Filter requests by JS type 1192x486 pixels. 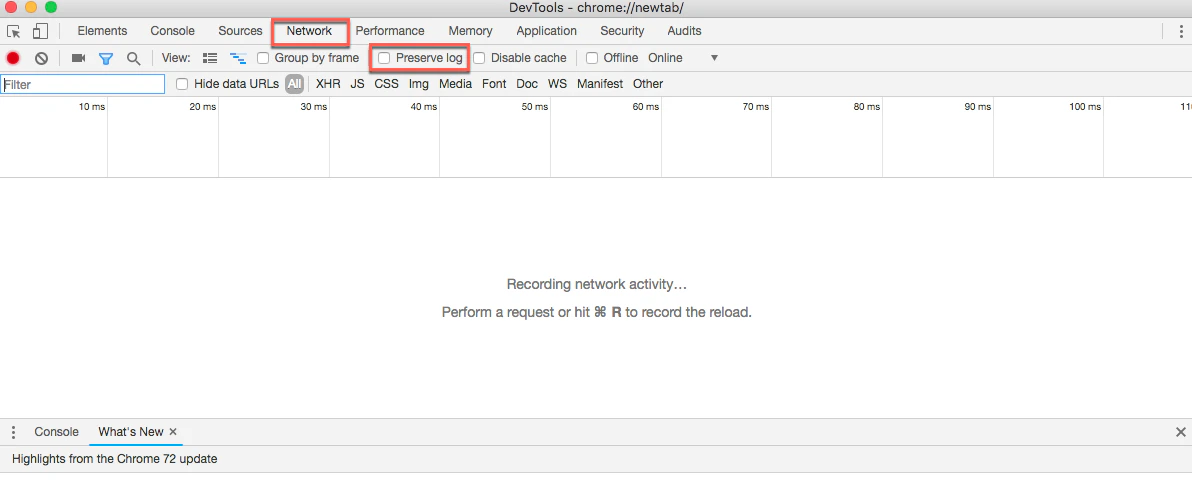click(x=357, y=84)
